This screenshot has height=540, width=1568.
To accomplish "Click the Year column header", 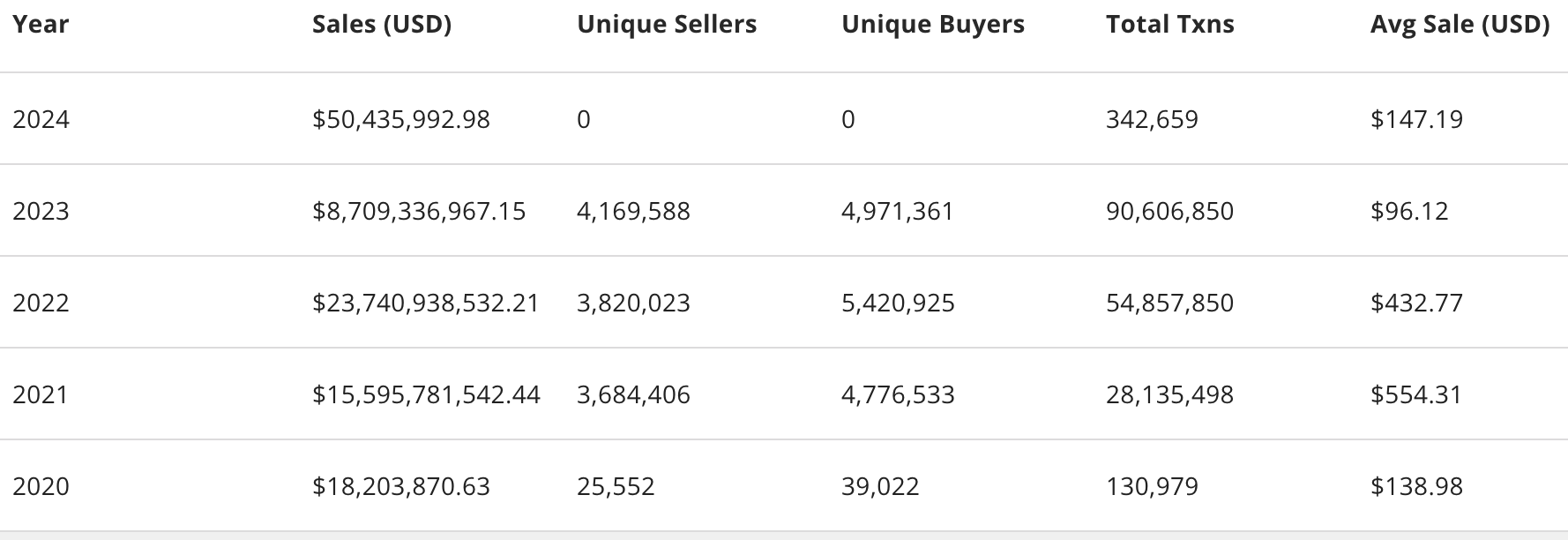I will (41, 24).
